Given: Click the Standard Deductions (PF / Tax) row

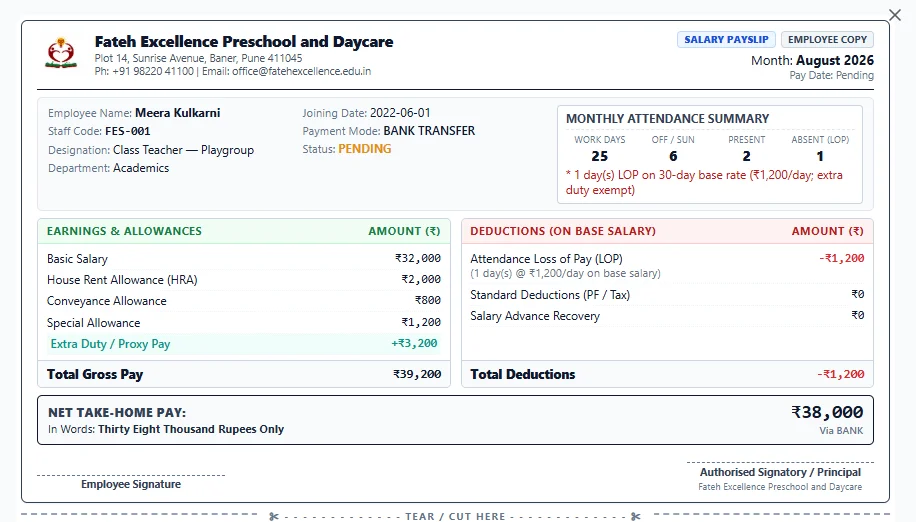Looking at the screenshot, I should pyautogui.click(x=667, y=295).
